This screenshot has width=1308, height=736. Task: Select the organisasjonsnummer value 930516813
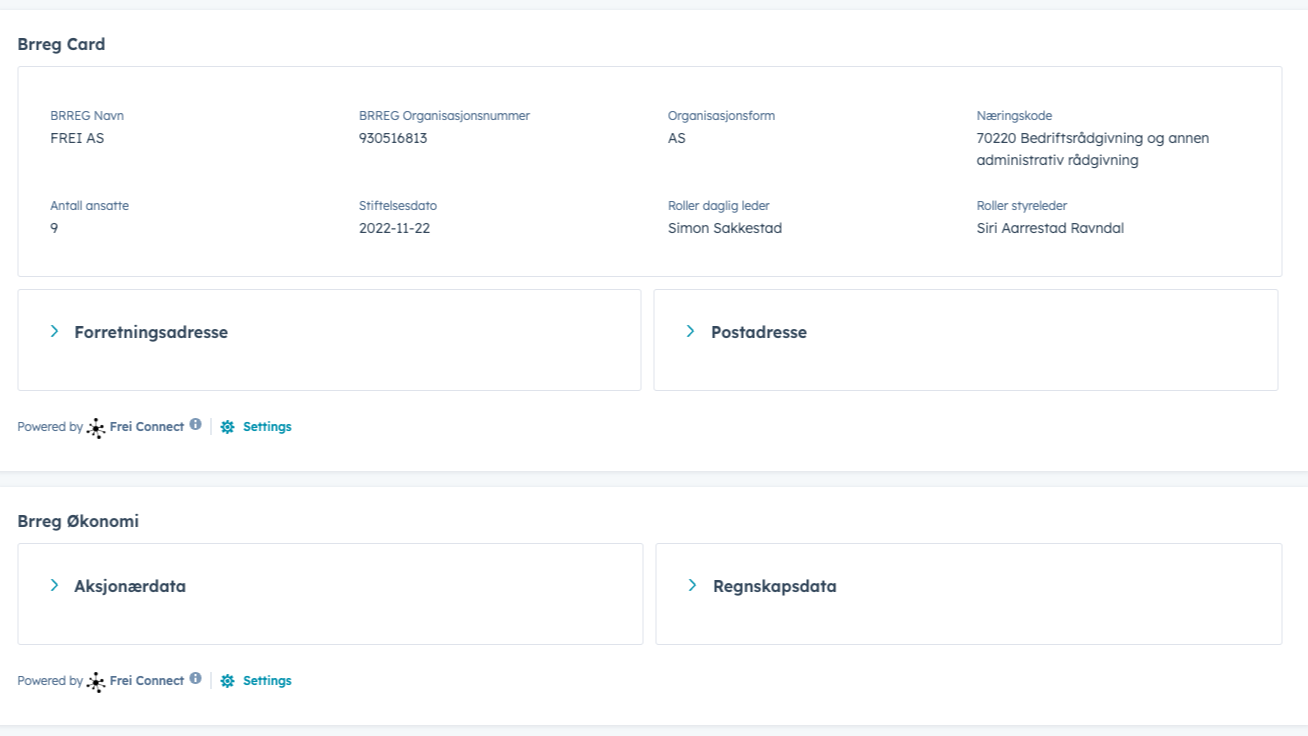(x=393, y=138)
